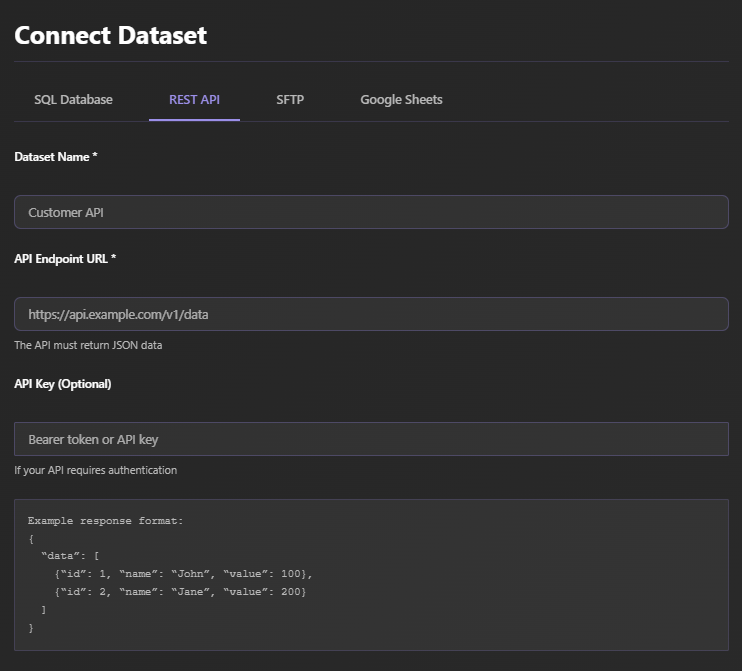Click the final closing brace in example JSON

[31, 627]
